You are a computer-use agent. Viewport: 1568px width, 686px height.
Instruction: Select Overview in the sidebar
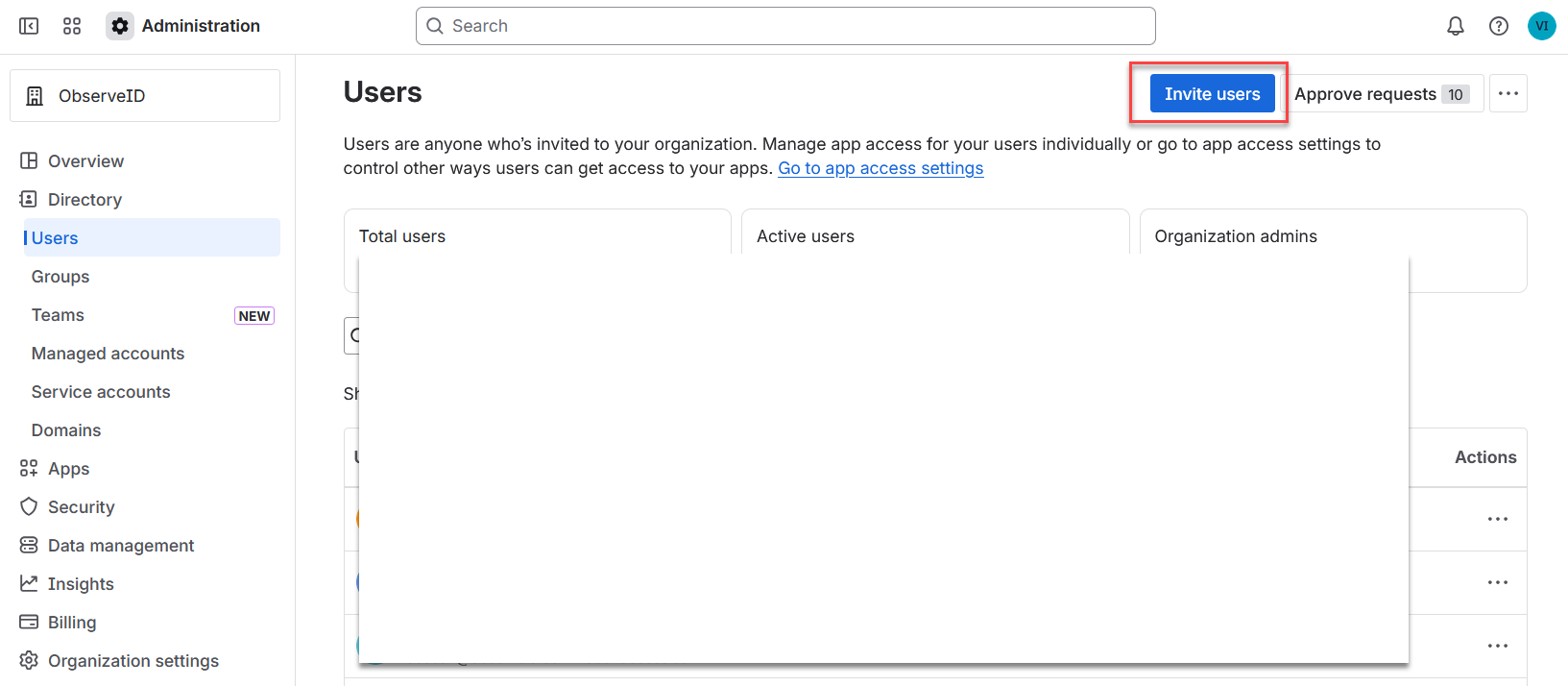click(x=85, y=160)
